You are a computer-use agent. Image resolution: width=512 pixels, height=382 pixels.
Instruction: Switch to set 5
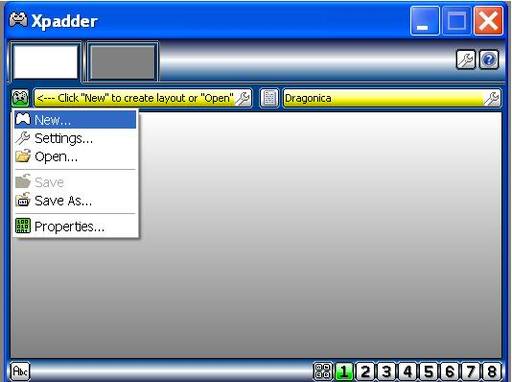428,371
